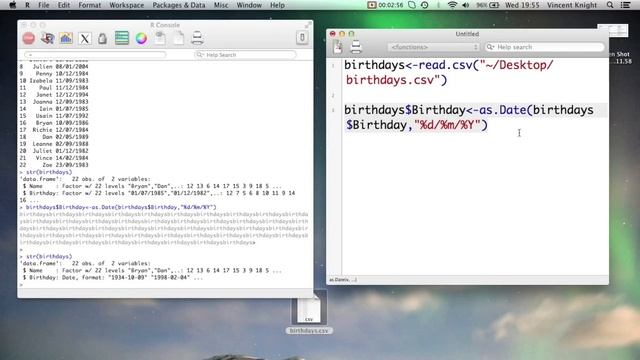Open the Packages & Data menu
This screenshot has height=360, width=640.
[179, 5]
